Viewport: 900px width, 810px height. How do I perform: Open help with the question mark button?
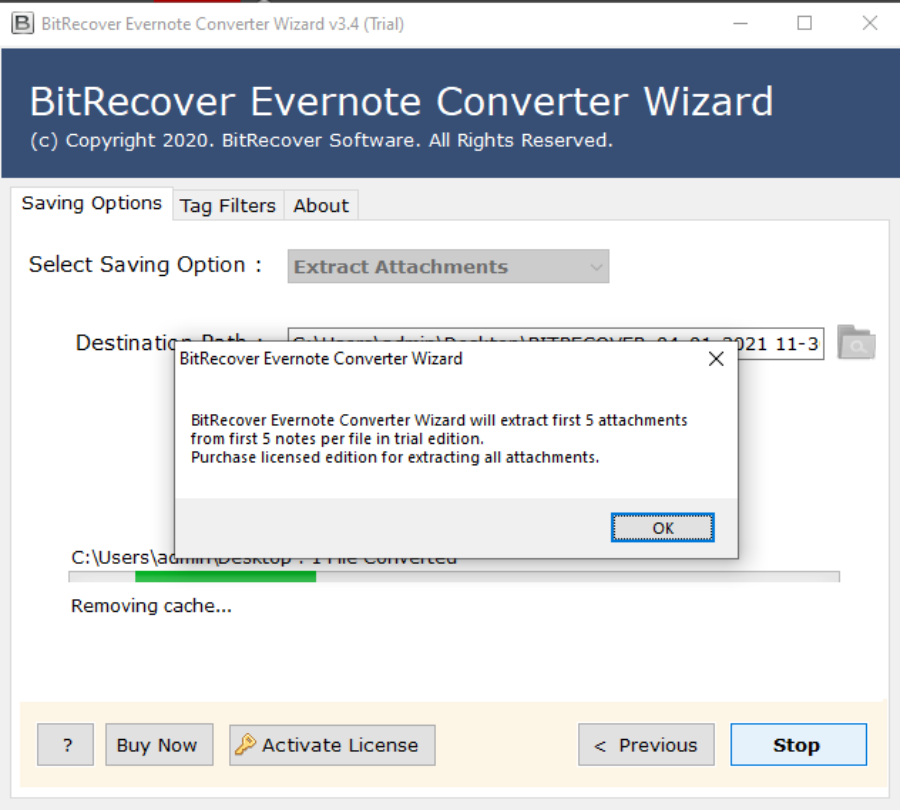(66, 745)
